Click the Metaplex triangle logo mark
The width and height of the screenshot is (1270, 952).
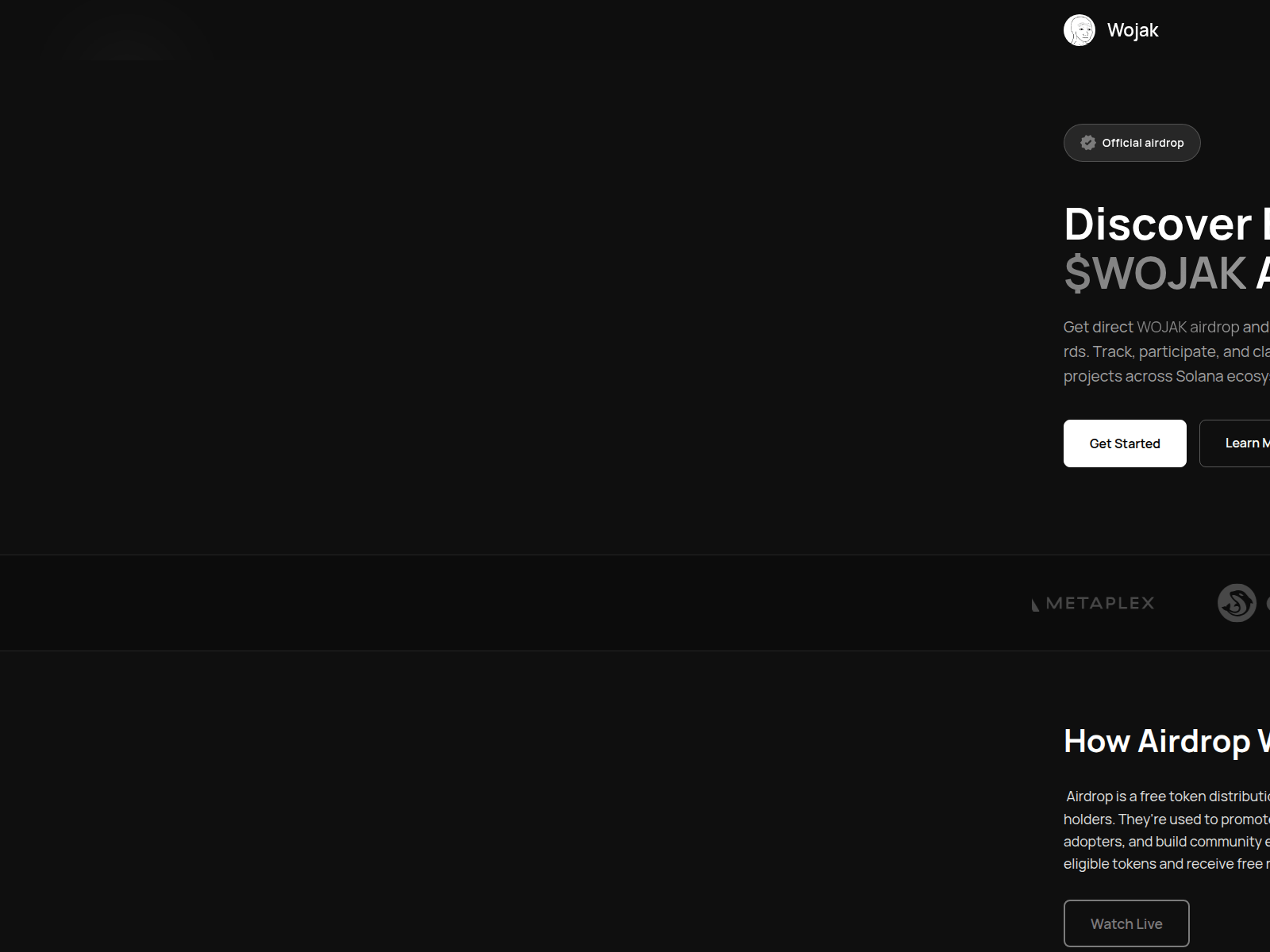click(1035, 605)
